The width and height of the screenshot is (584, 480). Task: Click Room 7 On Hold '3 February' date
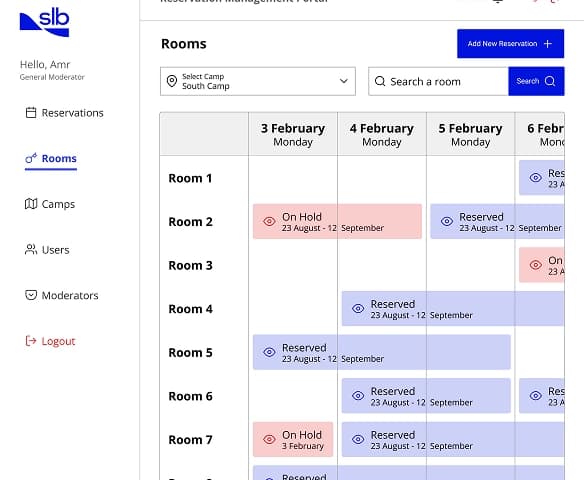[303, 446]
